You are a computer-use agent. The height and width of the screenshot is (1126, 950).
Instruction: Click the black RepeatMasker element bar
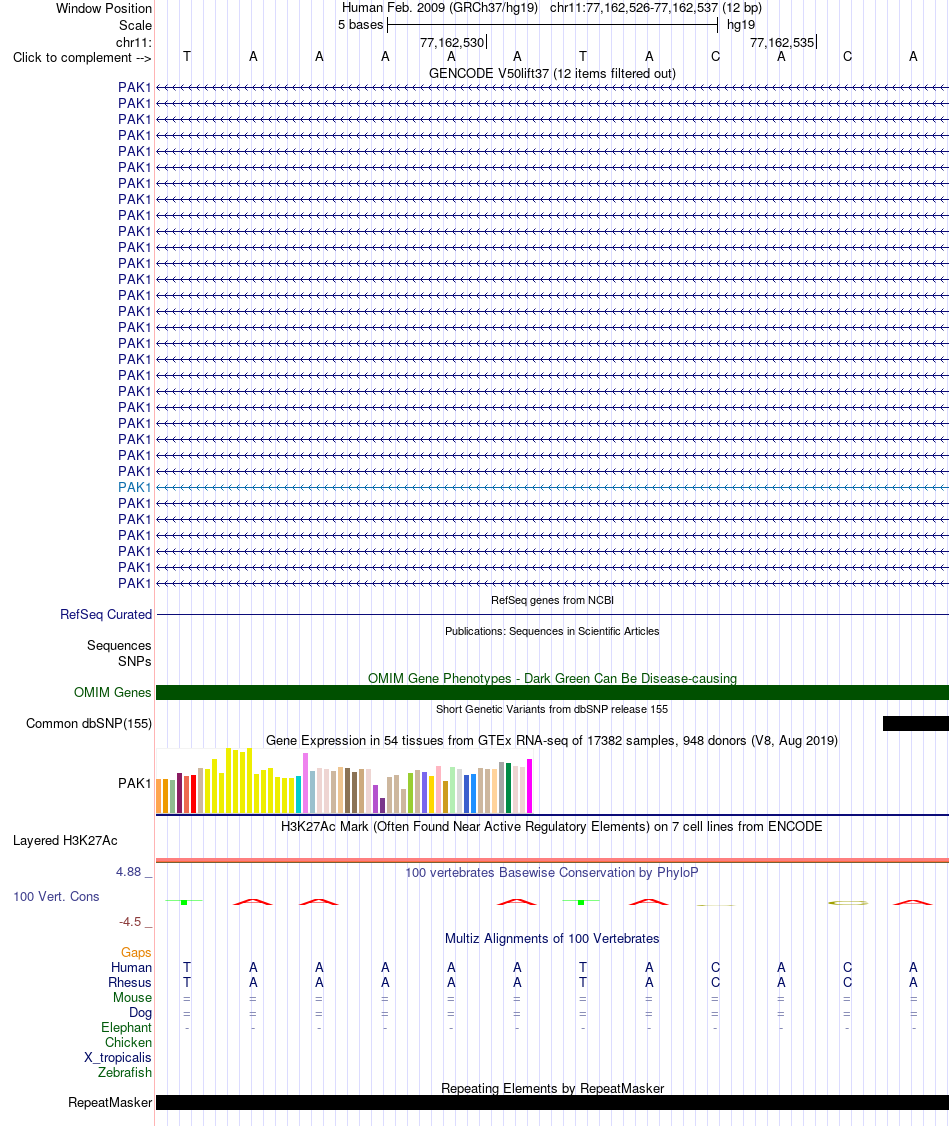pos(552,1102)
